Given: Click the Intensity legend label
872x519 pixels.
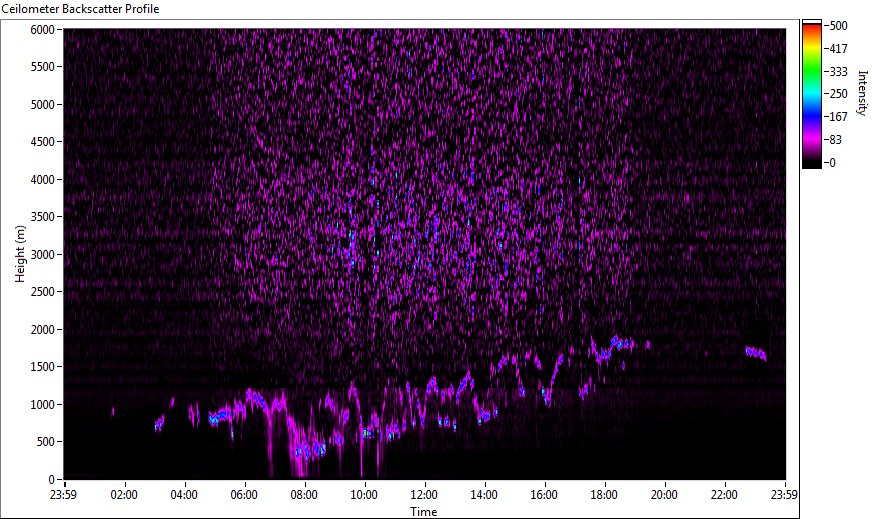Looking at the screenshot, I should pyautogui.click(x=861, y=93).
